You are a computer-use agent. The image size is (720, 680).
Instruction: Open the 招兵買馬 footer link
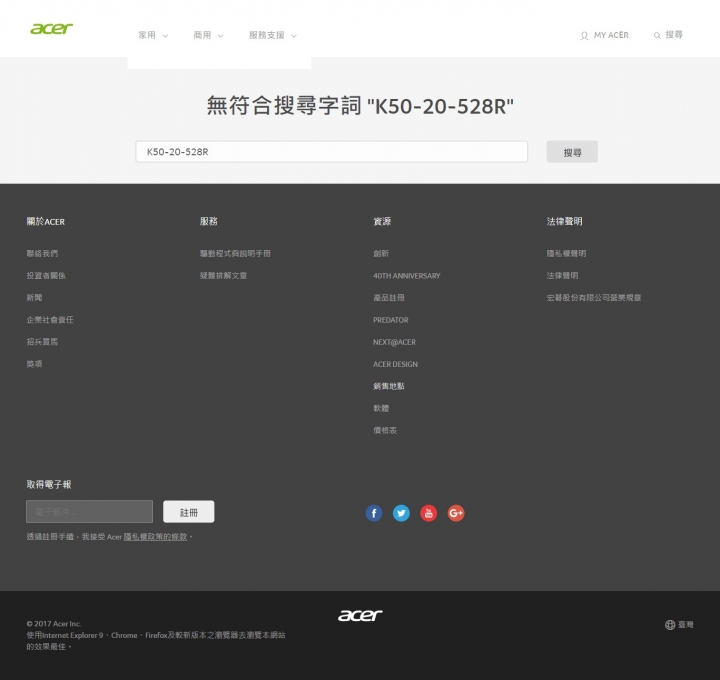42,342
